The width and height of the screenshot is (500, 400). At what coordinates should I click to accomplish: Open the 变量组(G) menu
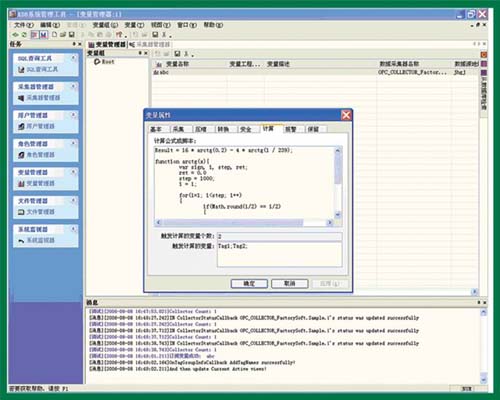click(x=105, y=25)
